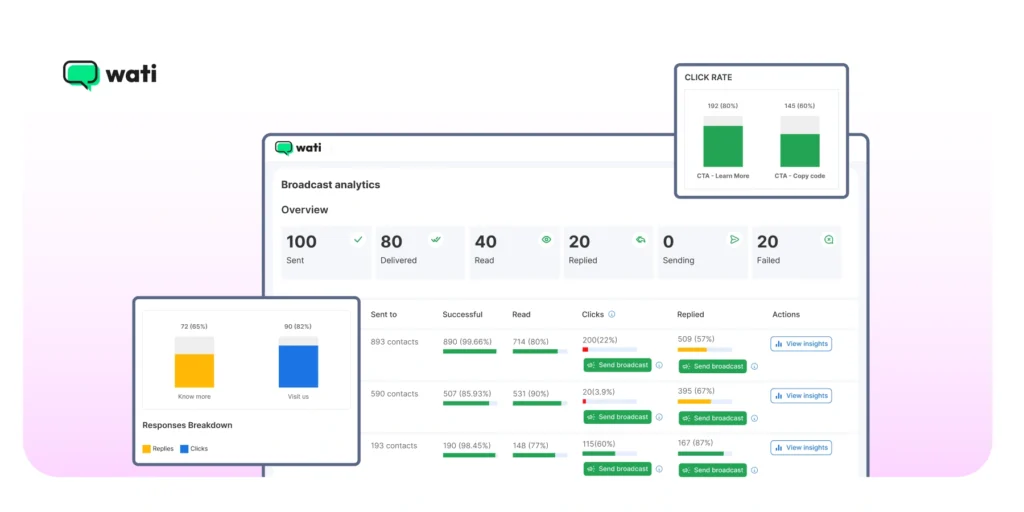The height and width of the screenshot is (512, 1024).
Task: Select the 80 Delivered overview card
Action: click(x=420, y=253)
